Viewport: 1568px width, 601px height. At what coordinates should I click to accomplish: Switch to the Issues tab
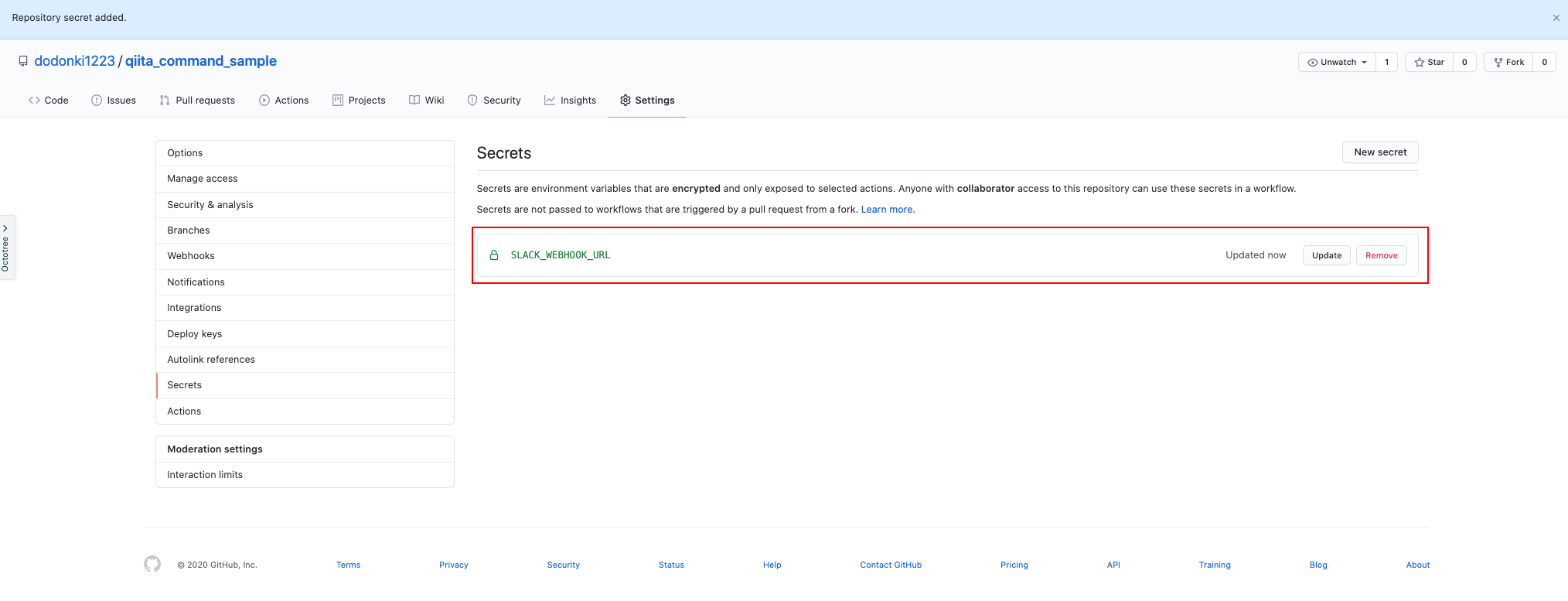113,101
